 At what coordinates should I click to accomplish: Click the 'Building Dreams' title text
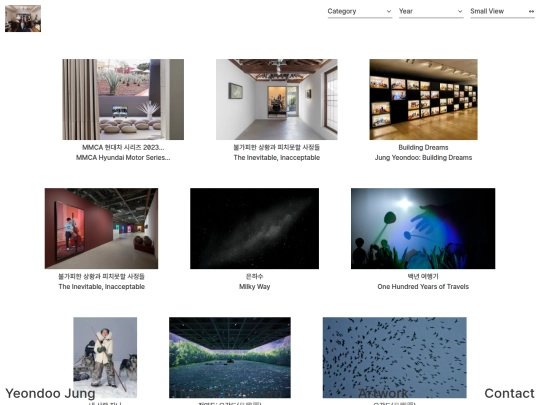423,147
